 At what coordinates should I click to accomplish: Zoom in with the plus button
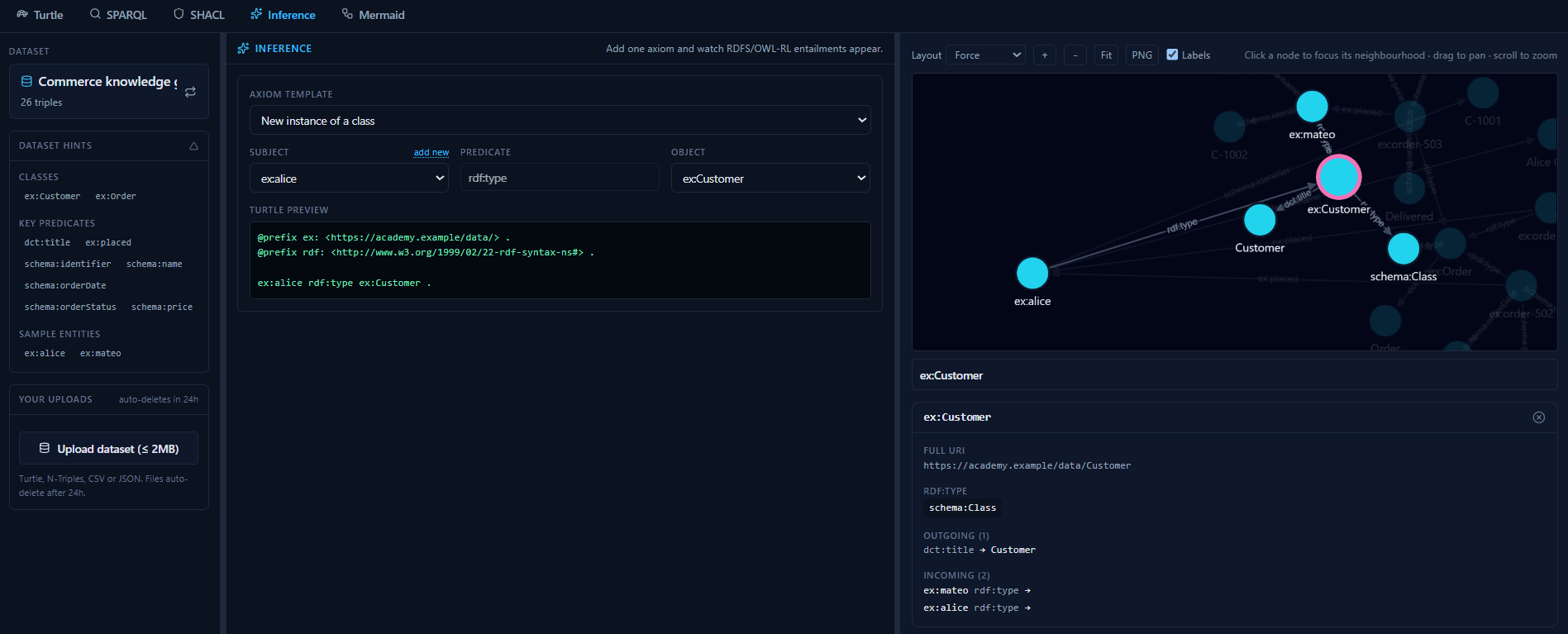pyautogui.click(x=1045, y=55)
